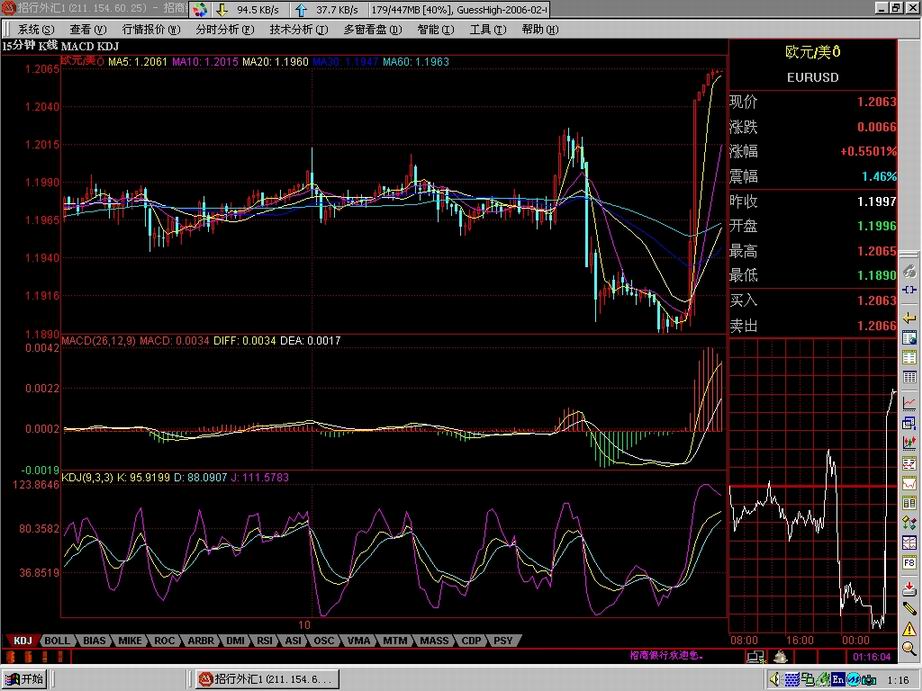Select the PSY indicator tab
Screen dimensions: 922x691
[x=503, y=640]
